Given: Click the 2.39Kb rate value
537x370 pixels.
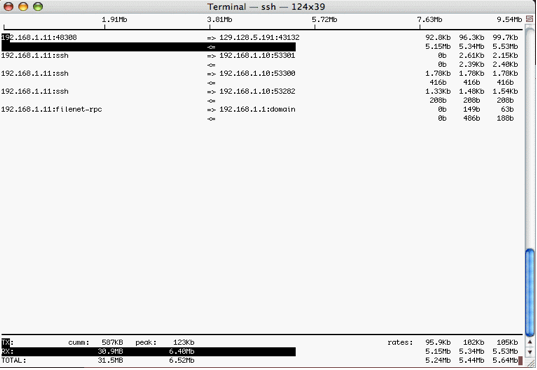Looking at the screenshot, I should click(472, 64).
